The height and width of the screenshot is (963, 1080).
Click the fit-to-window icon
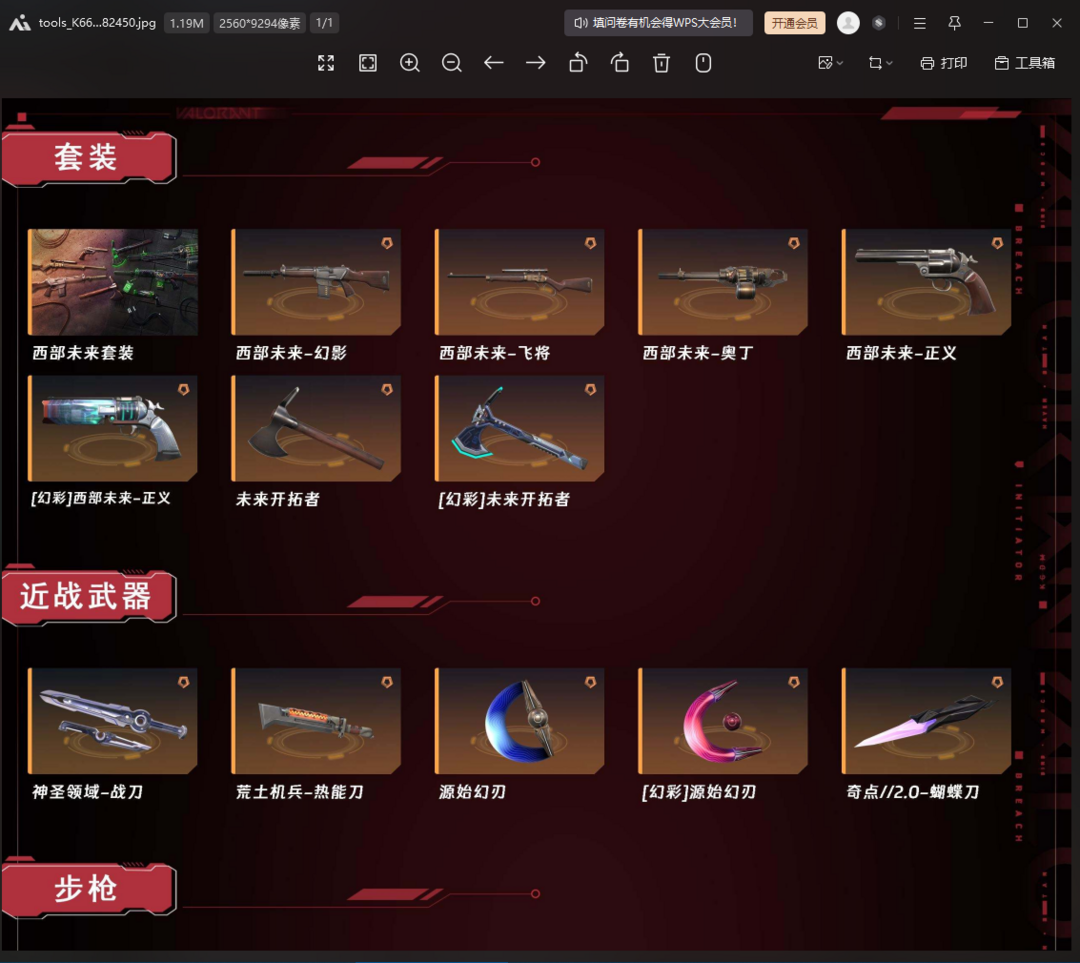(368, 63)
